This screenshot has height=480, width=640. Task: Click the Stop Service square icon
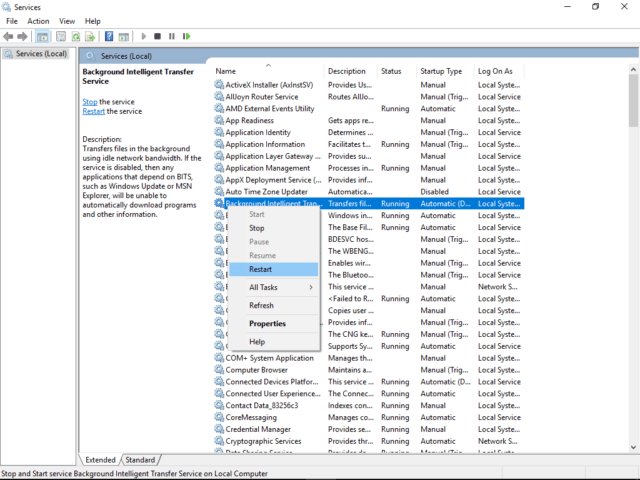[x=158, y=36]
